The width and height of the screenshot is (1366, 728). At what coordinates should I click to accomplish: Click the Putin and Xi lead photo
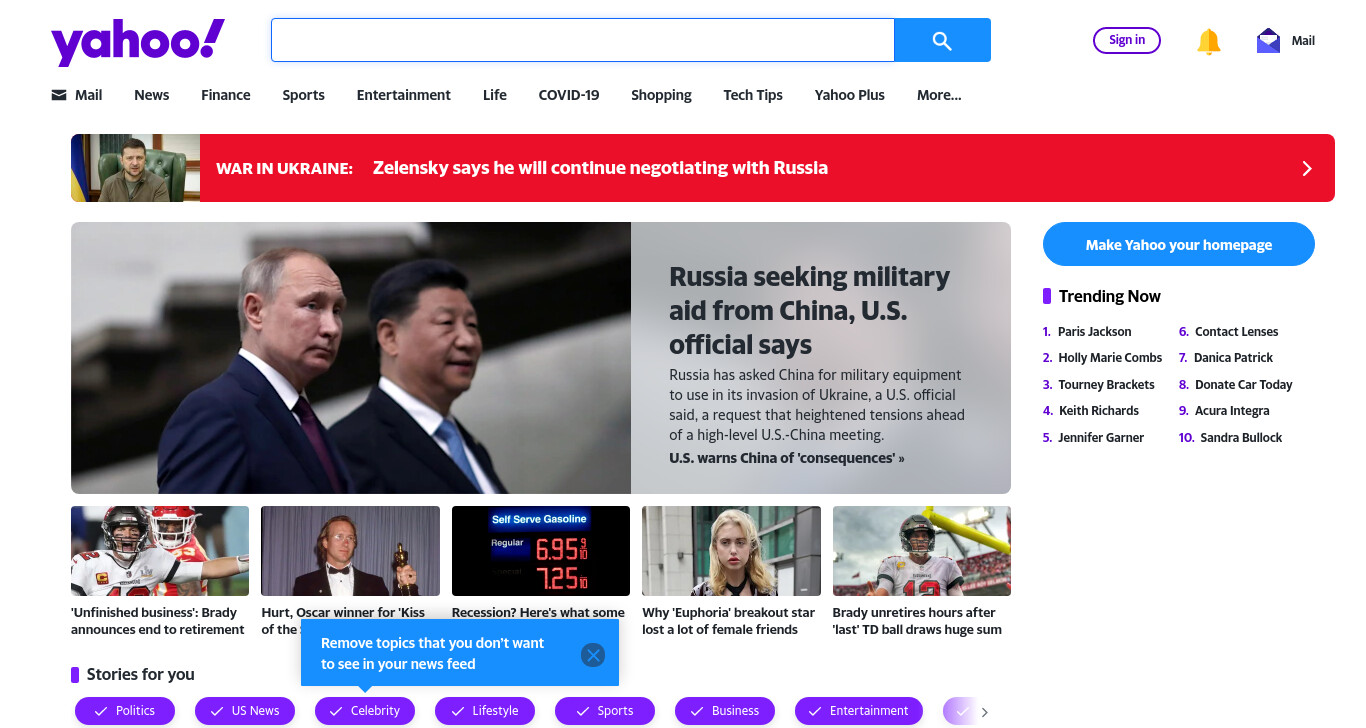[351, 358]
